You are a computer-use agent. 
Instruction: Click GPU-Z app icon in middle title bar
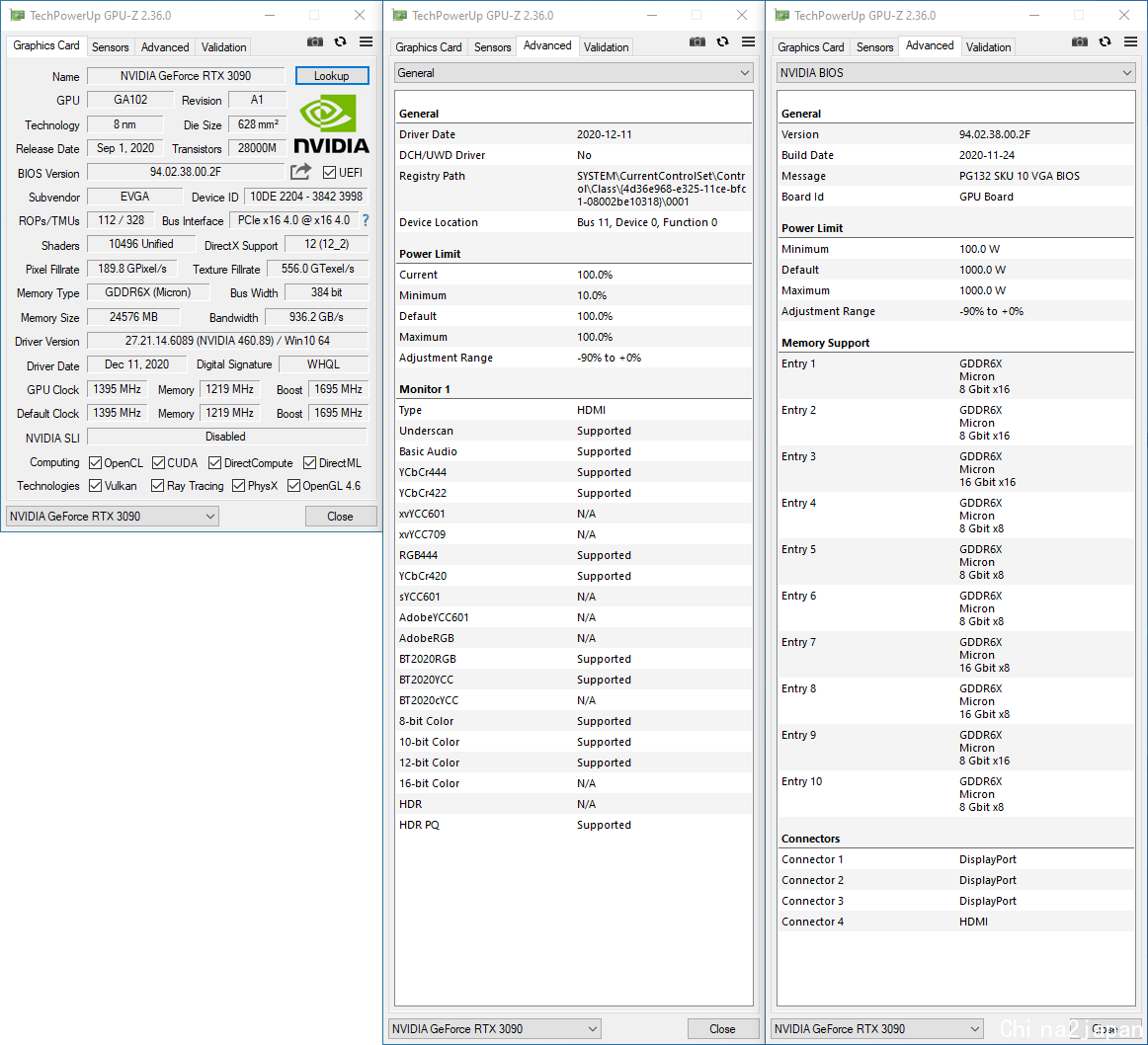pos(400,16)
